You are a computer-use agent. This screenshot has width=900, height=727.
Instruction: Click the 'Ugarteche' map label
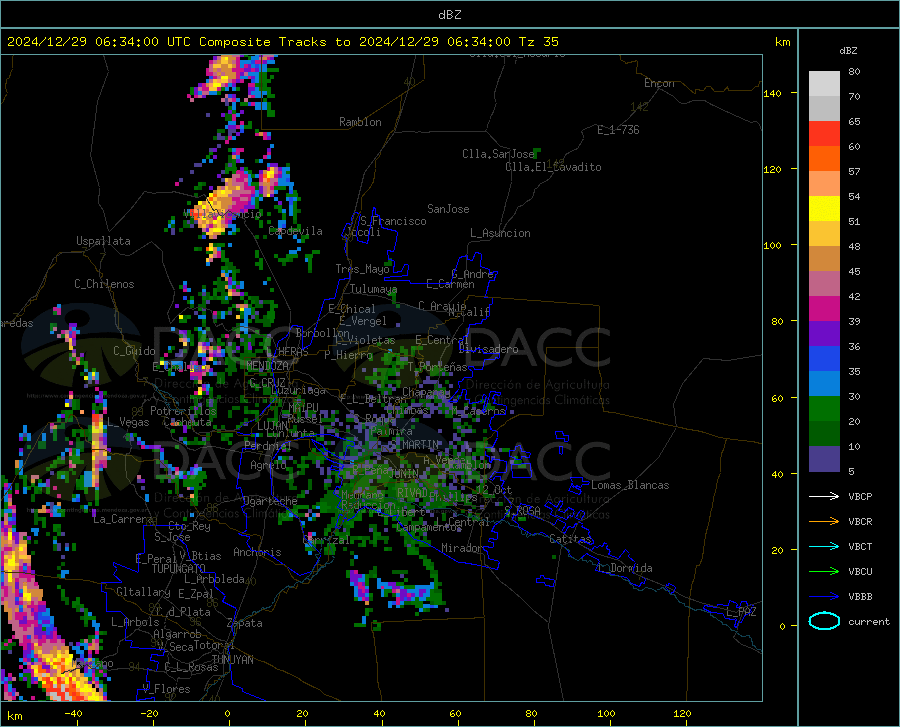pyautogui.click(x=270, y=501)
